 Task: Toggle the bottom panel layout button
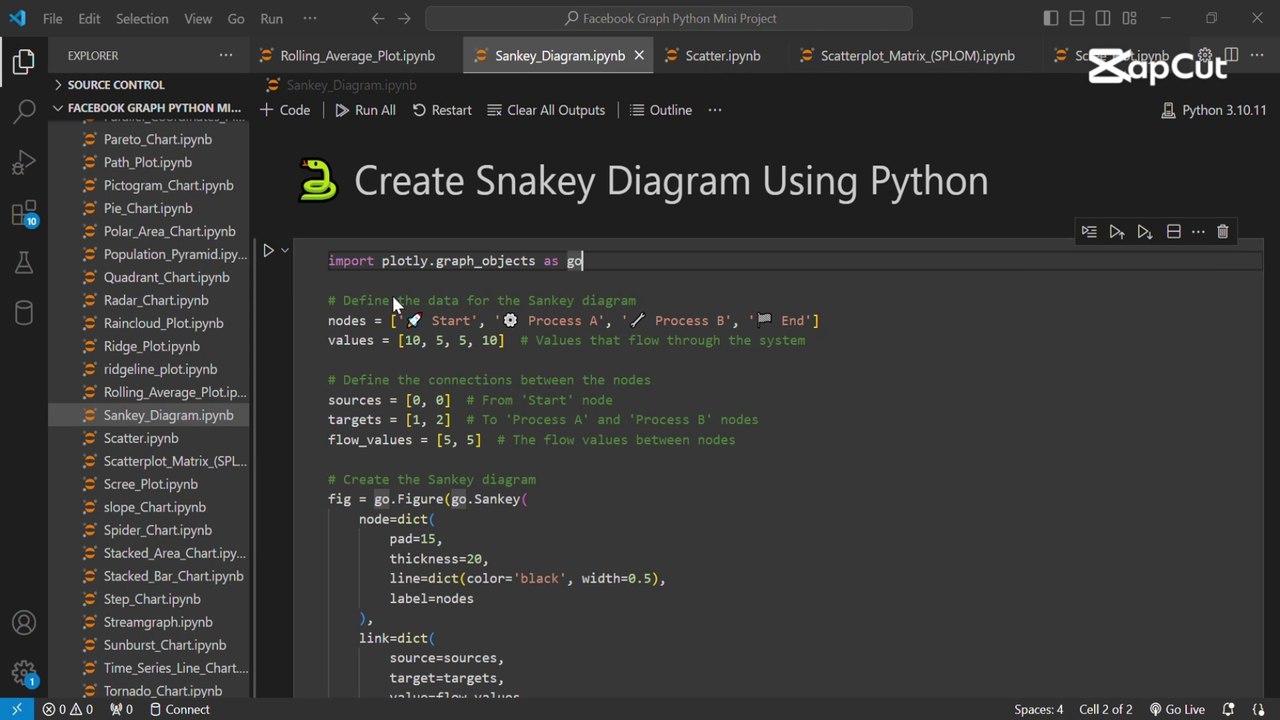1077,18
